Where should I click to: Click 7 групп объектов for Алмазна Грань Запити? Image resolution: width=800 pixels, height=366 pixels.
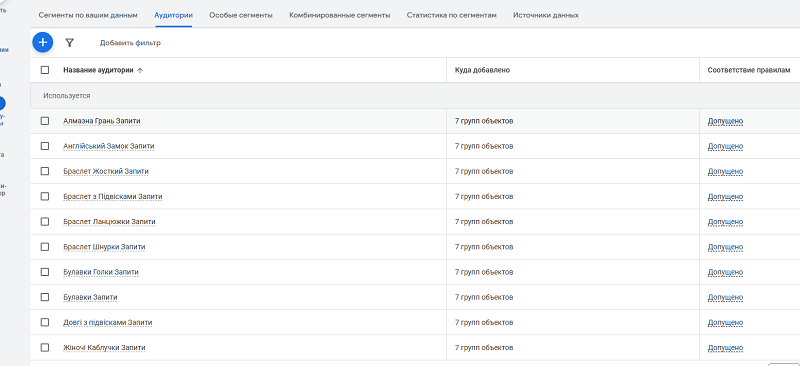click(x=484, y=121)
